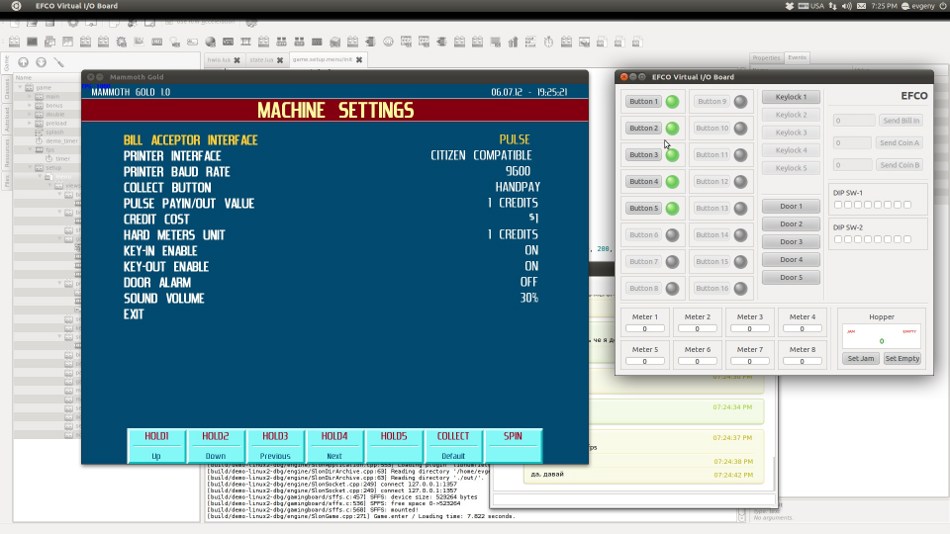
Task: Open the Dropbox tray icon
Action: 789,6
